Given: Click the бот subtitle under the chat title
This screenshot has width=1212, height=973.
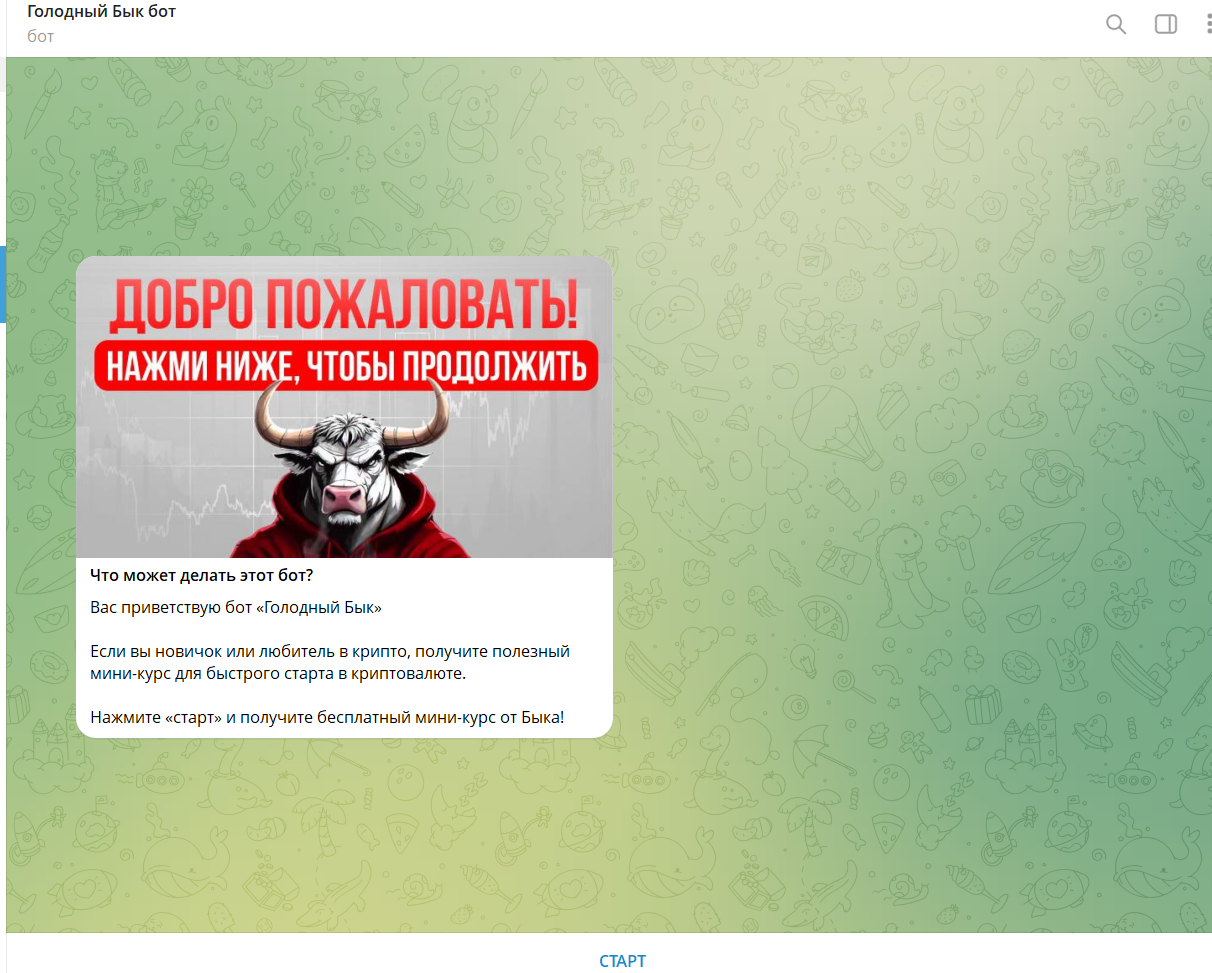Looking at the screenshot, I should [38, 38].
